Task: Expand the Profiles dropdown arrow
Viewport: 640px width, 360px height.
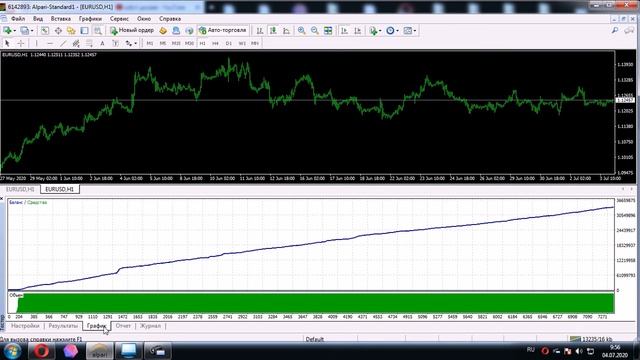Action: 32,31
